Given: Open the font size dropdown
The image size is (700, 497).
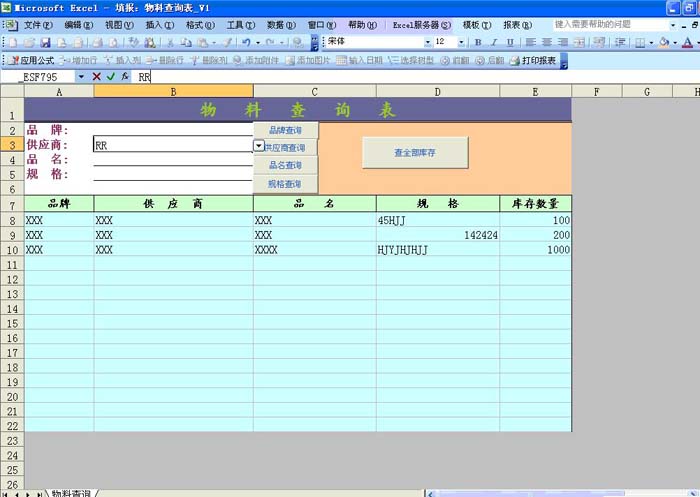Looking at the screenshot, I should tap(460, 42).
